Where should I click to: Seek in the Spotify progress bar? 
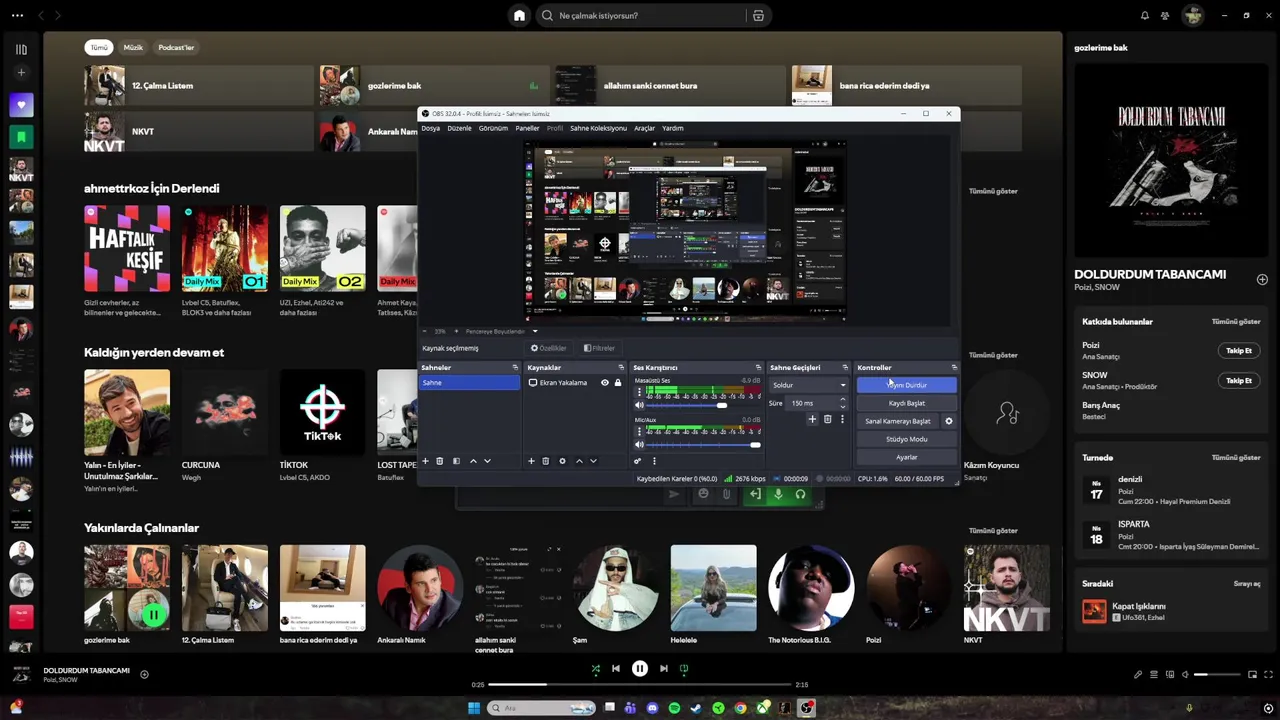tap(640, 685)
